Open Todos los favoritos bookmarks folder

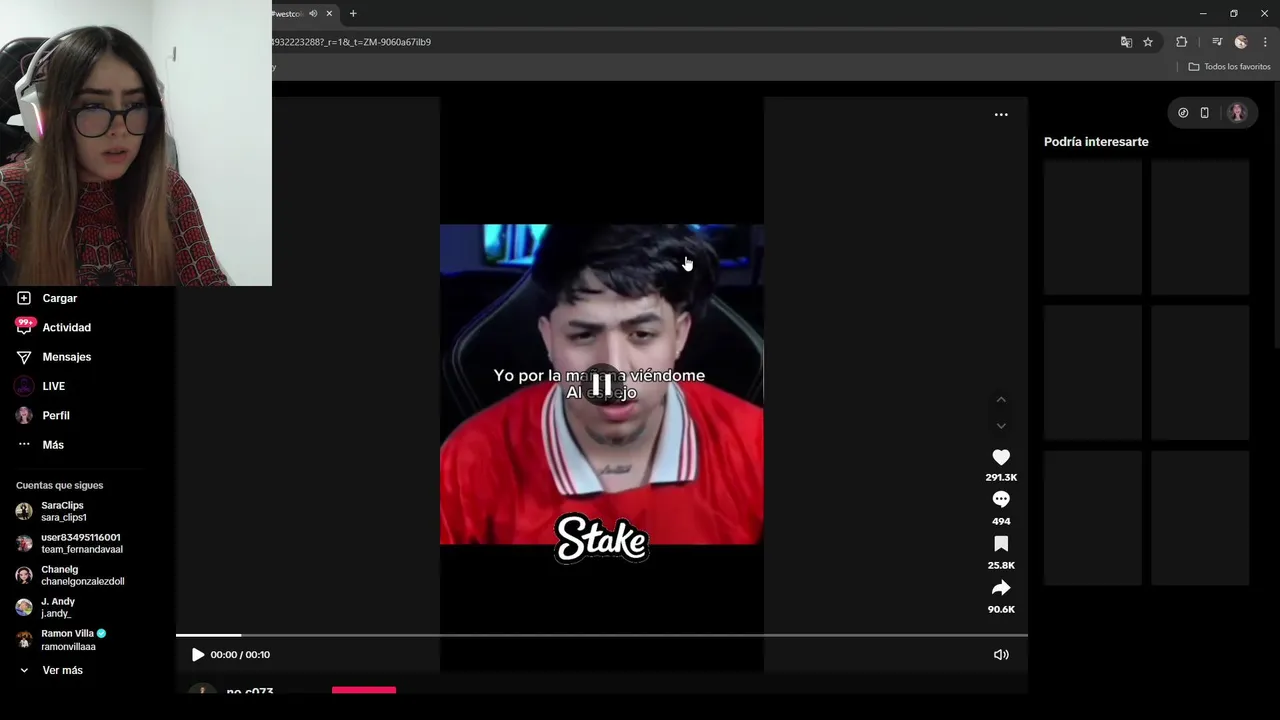pyautogui.click(x=1229, y=67)
